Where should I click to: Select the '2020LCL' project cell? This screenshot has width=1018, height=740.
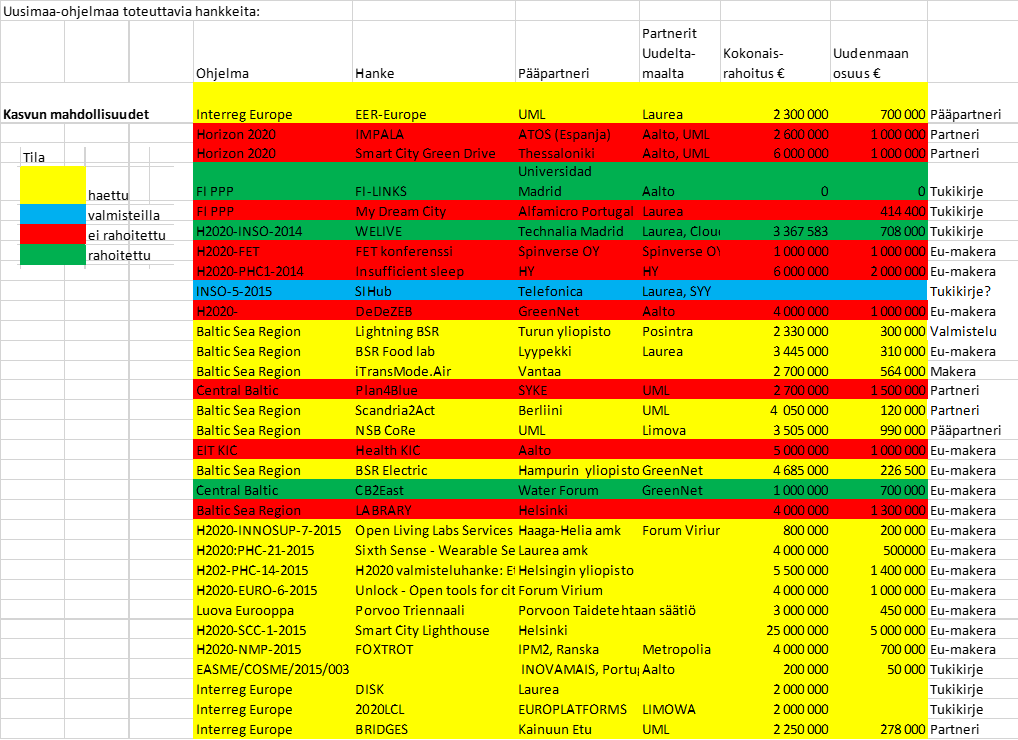tap(434, 709)
